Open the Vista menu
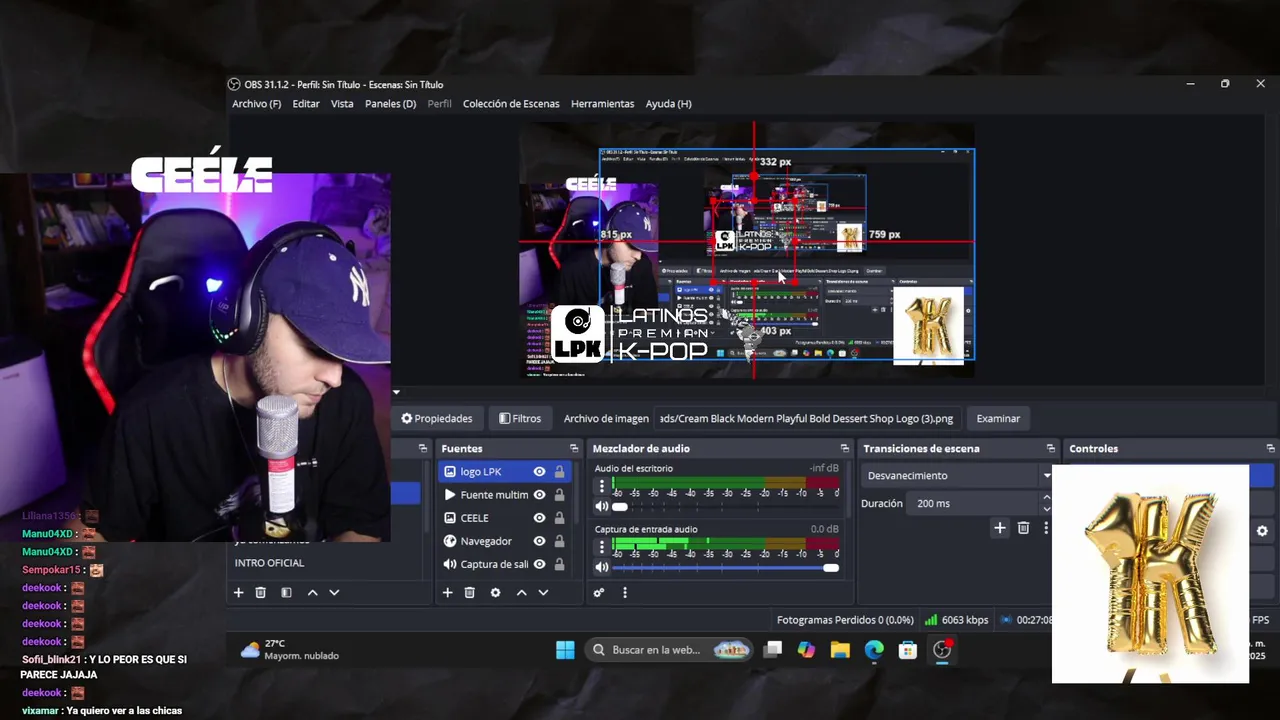This screenshot has width=1280, height=720. click(x=342, y=104)
